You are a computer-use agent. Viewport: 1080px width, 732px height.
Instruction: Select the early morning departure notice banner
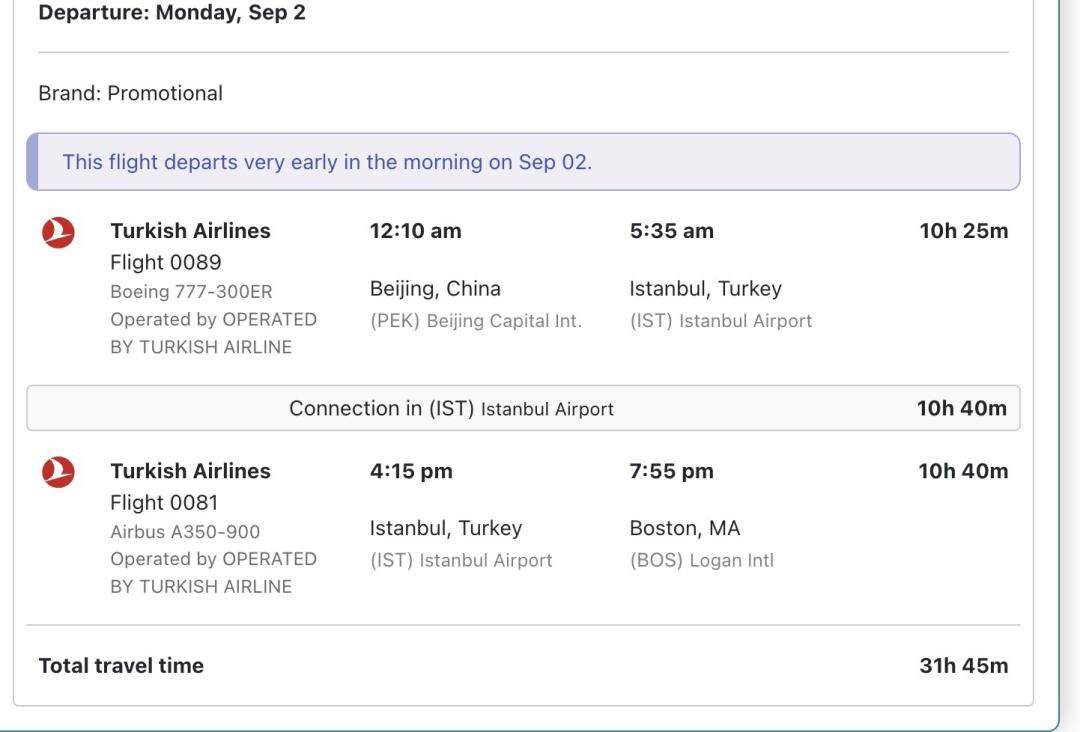(x=523, y=162)
